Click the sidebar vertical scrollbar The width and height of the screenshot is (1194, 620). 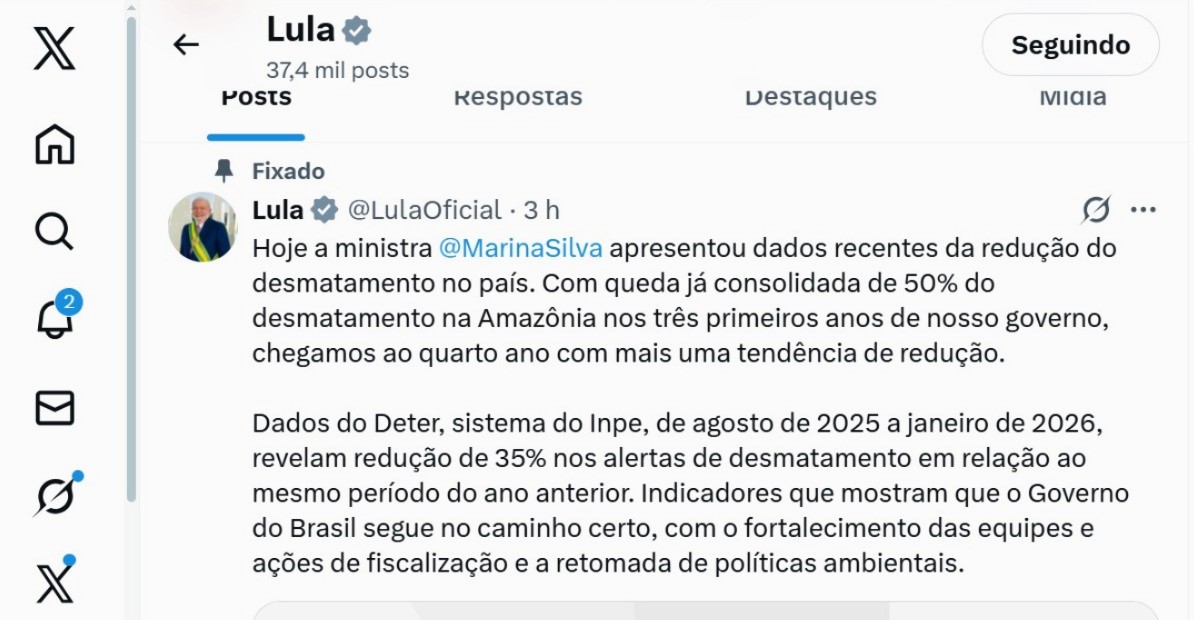(x=131, y=260)
